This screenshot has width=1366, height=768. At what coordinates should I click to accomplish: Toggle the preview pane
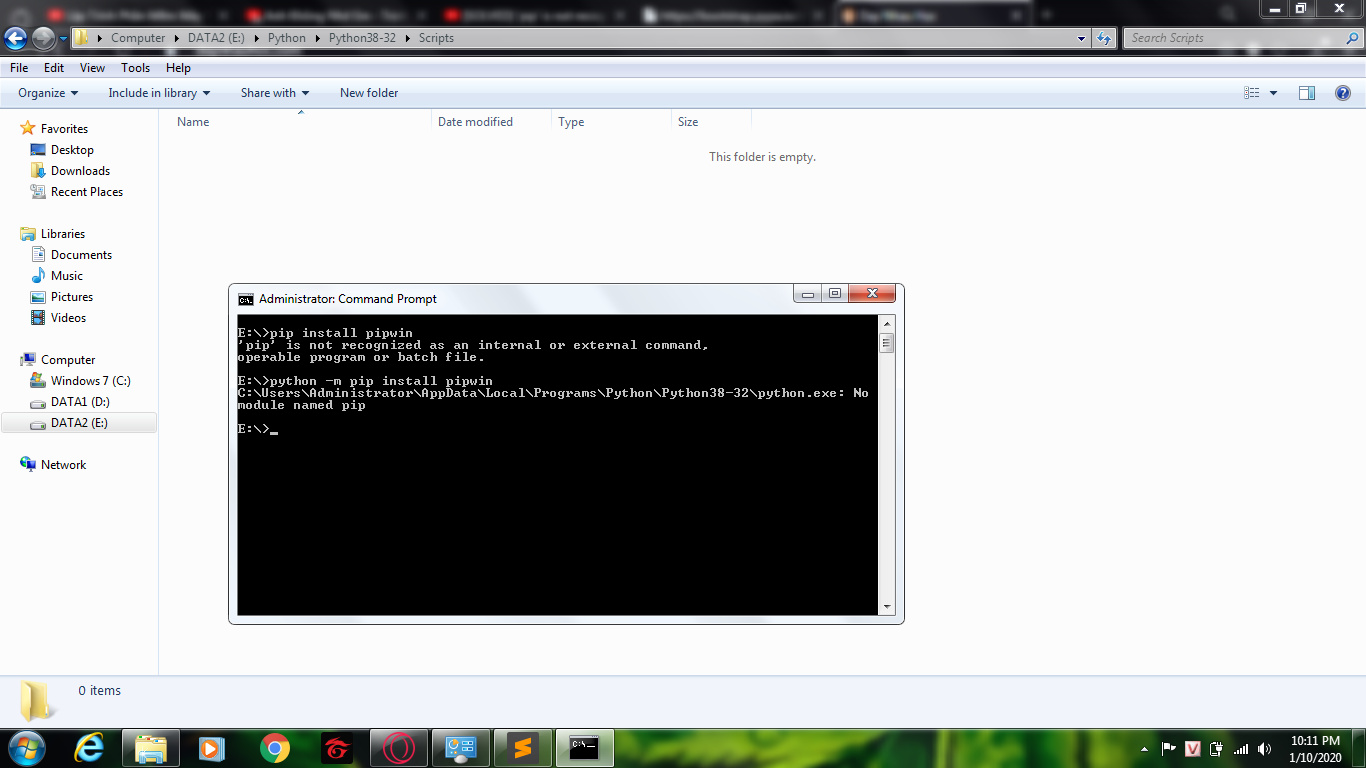[x=1306, y=93]
